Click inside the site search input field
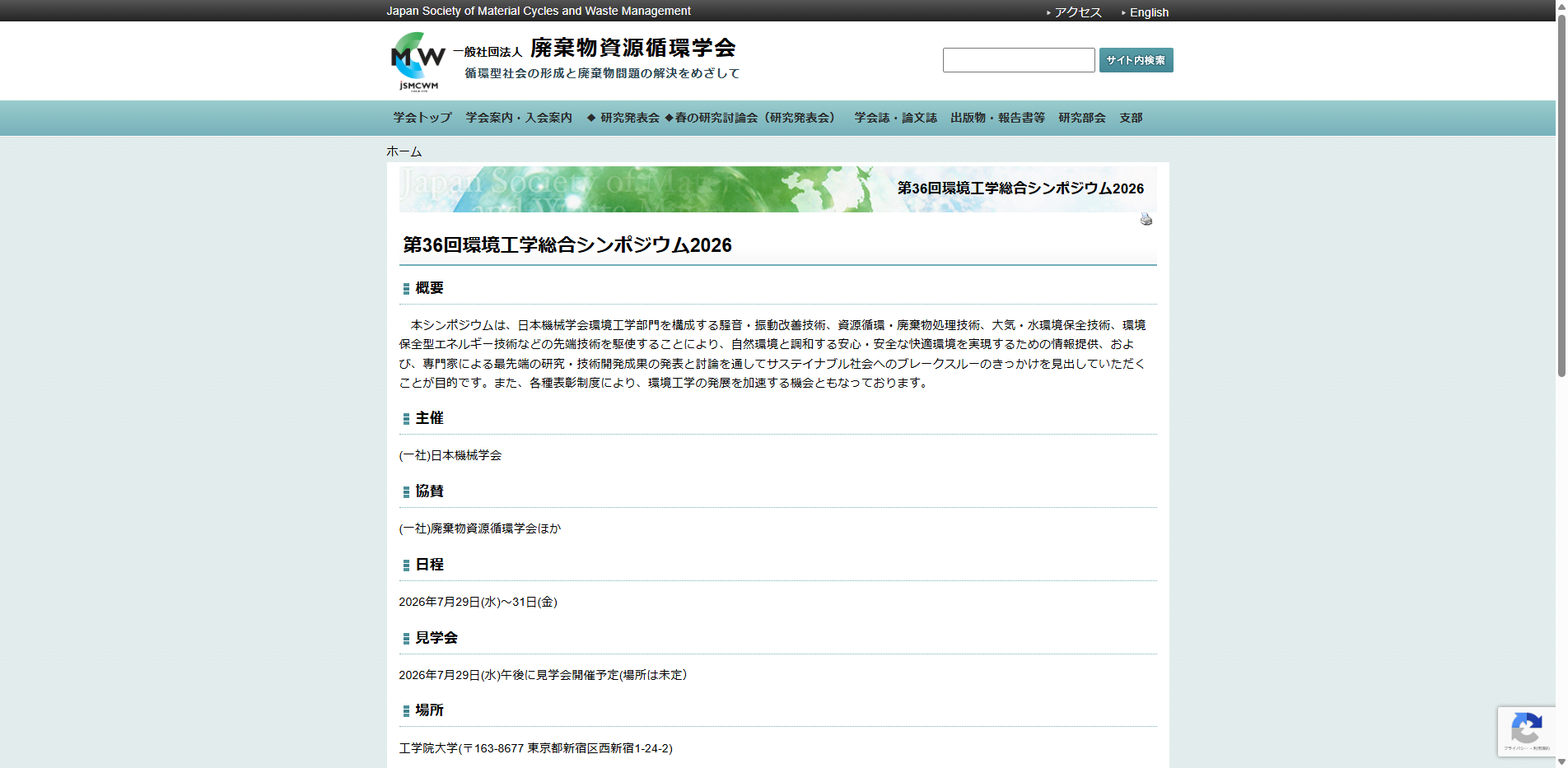Screen dimensions: 1568x768 pos(1018,59)
